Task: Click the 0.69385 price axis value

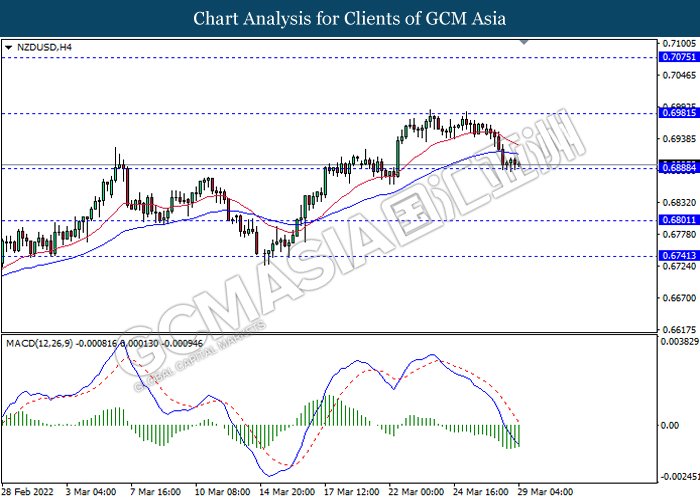Action: point(679,139)
